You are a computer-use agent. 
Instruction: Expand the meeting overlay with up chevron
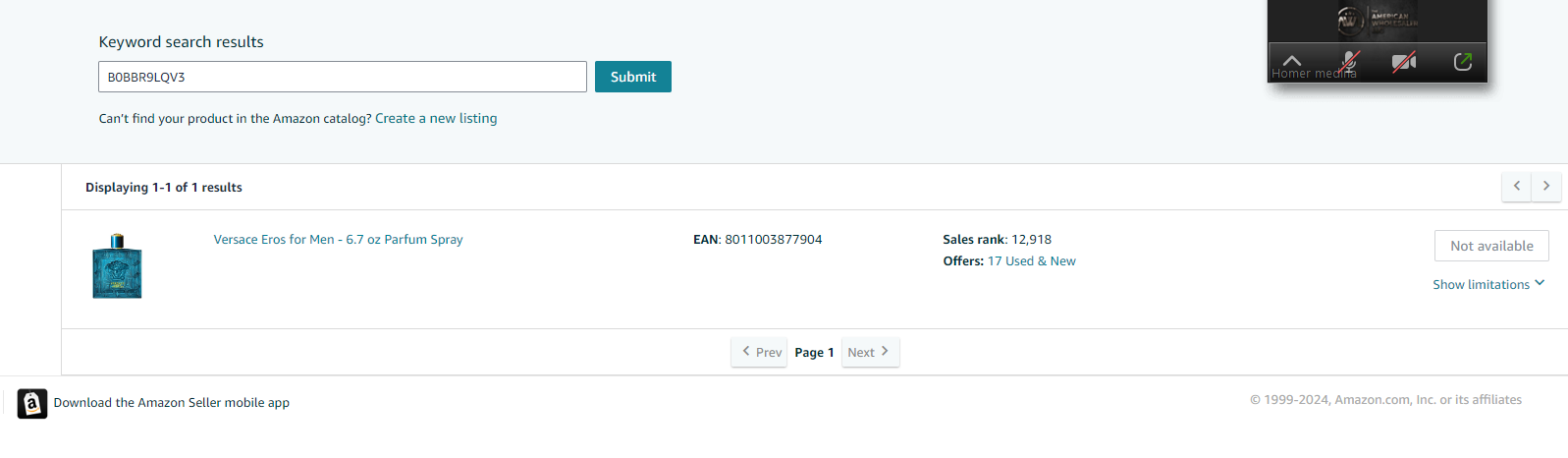point(1292,61)
